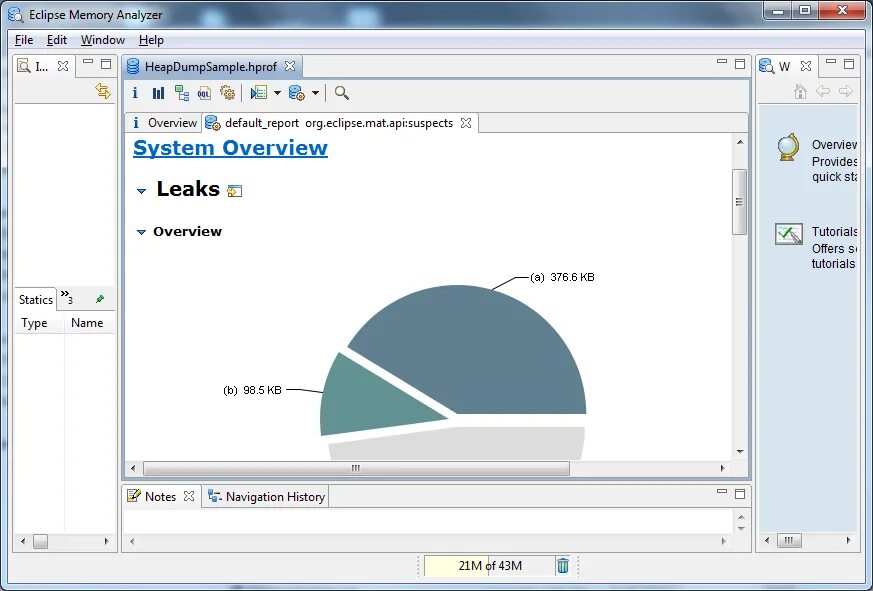Close the HeapDumpSample.hprof editor tab
Viewport: 873px width, 591px height.
click(x=290, y=66)
